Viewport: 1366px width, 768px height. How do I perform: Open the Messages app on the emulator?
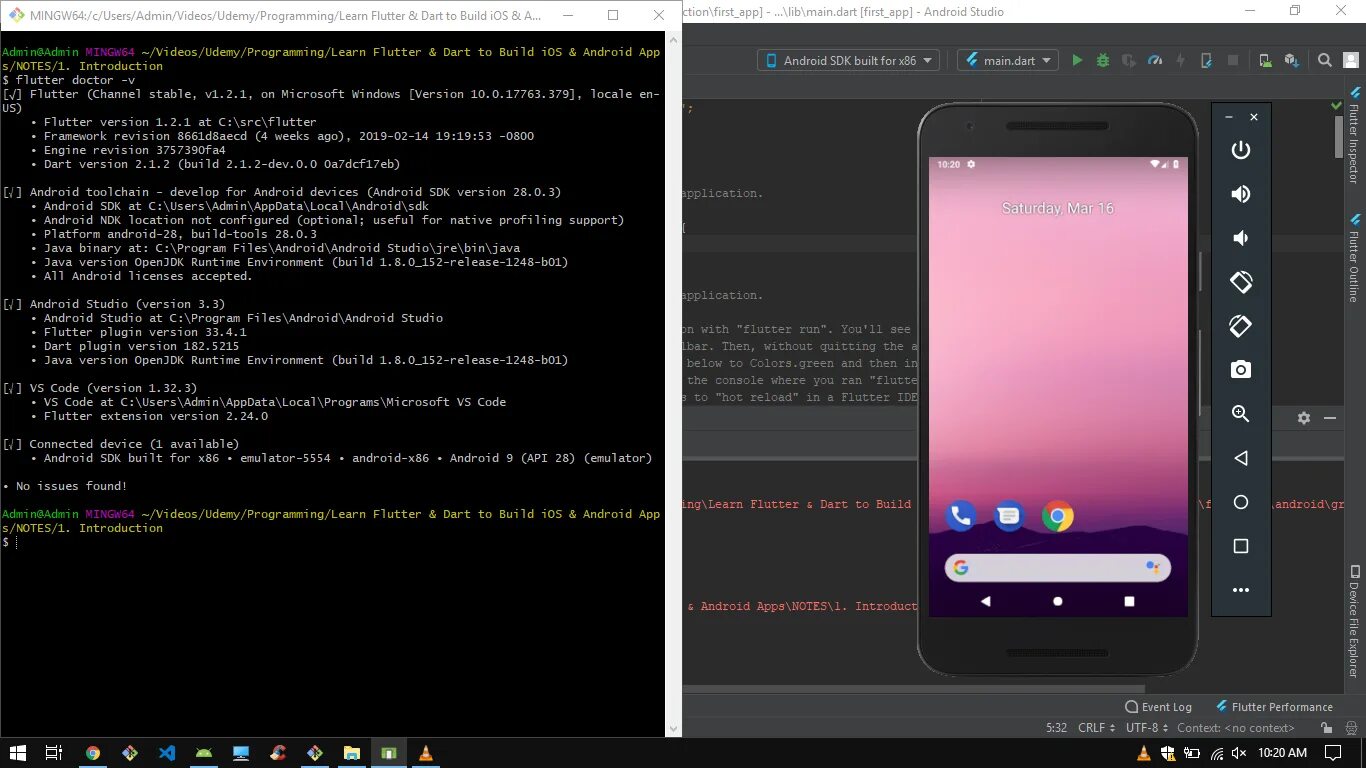[1009, 516]
